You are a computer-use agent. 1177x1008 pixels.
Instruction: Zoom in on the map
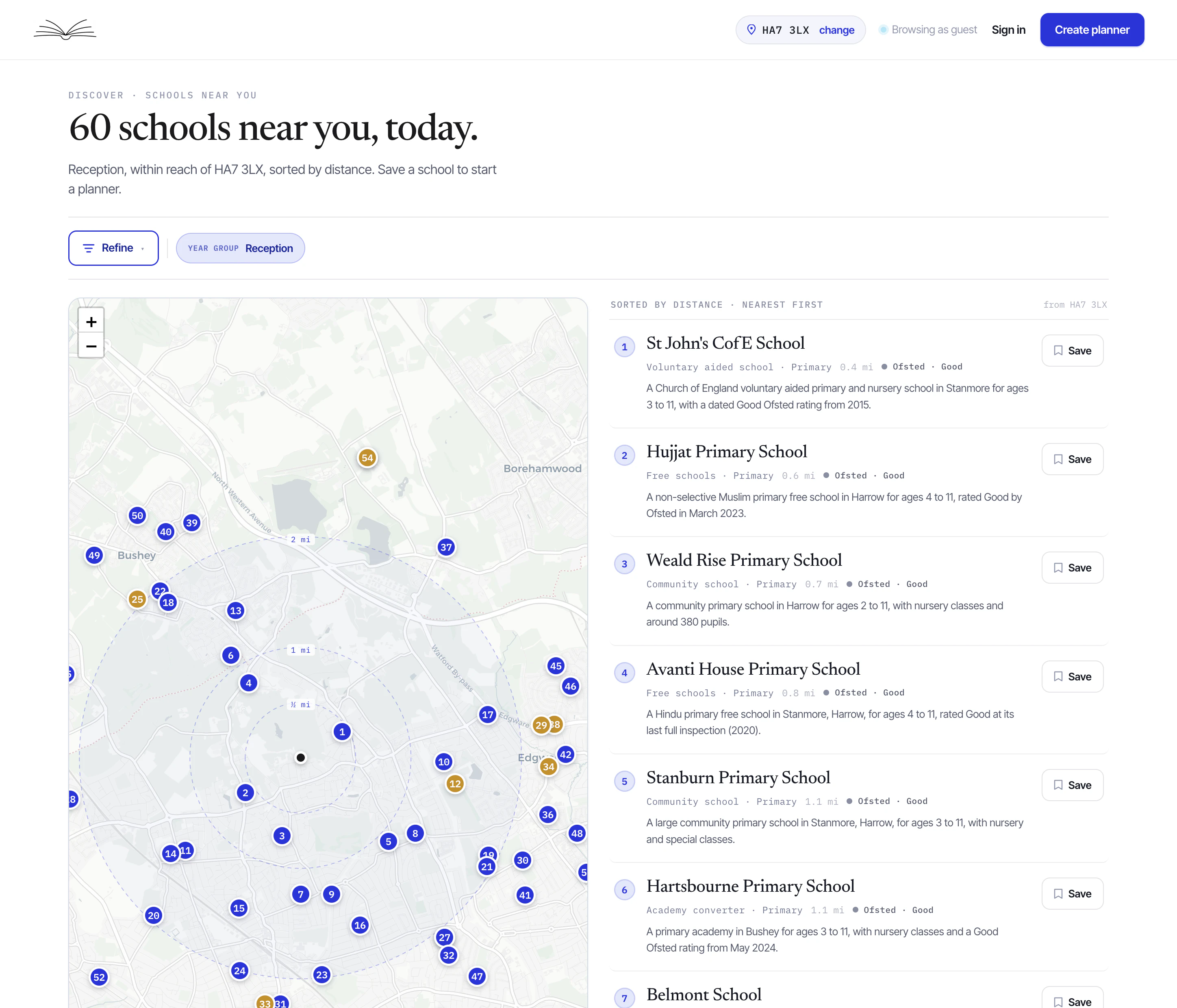pyautogui.click(x=91, y=322)
